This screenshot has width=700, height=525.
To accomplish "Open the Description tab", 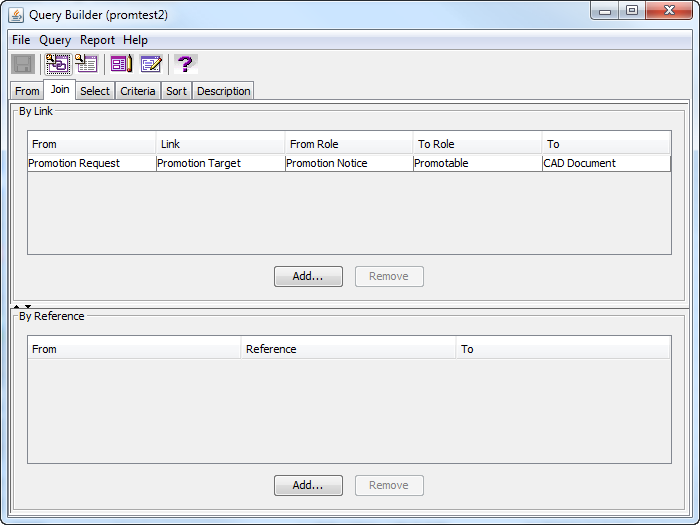I will (x=223, y=91).
